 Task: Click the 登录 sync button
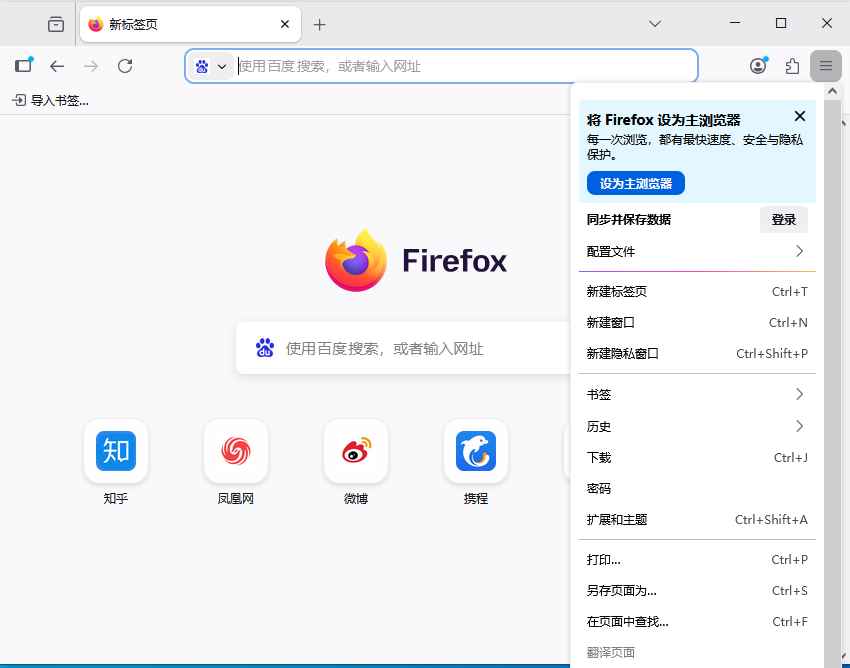(783, 220)
